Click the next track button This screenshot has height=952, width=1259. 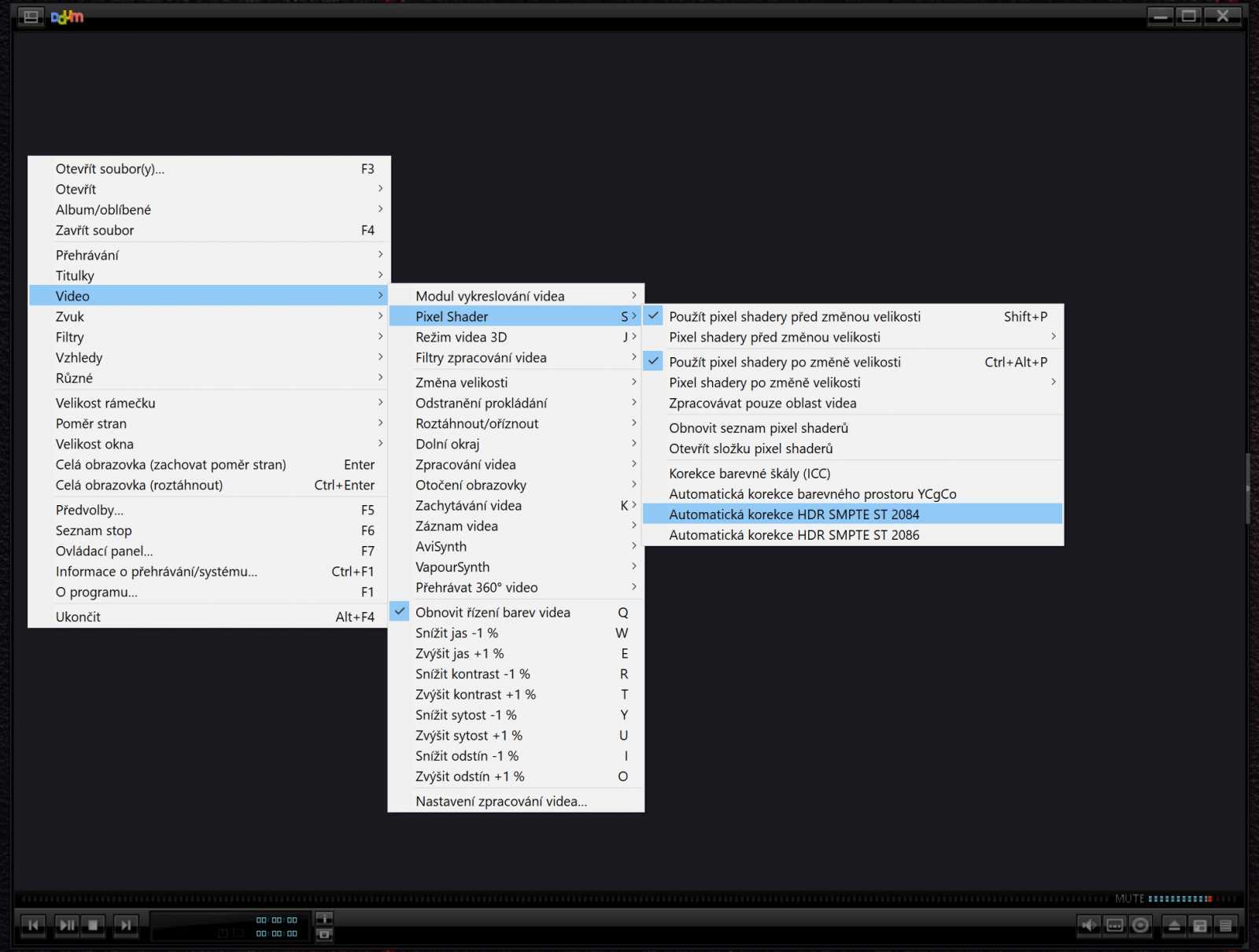pyautogui.click(x=126, y=925)
